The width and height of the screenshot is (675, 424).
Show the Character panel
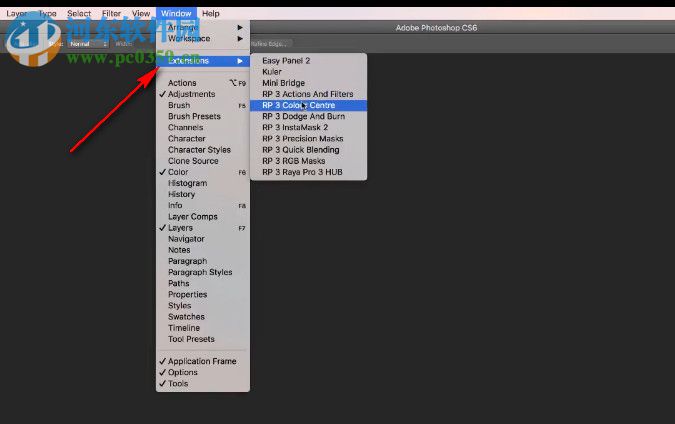coord(203,139)
